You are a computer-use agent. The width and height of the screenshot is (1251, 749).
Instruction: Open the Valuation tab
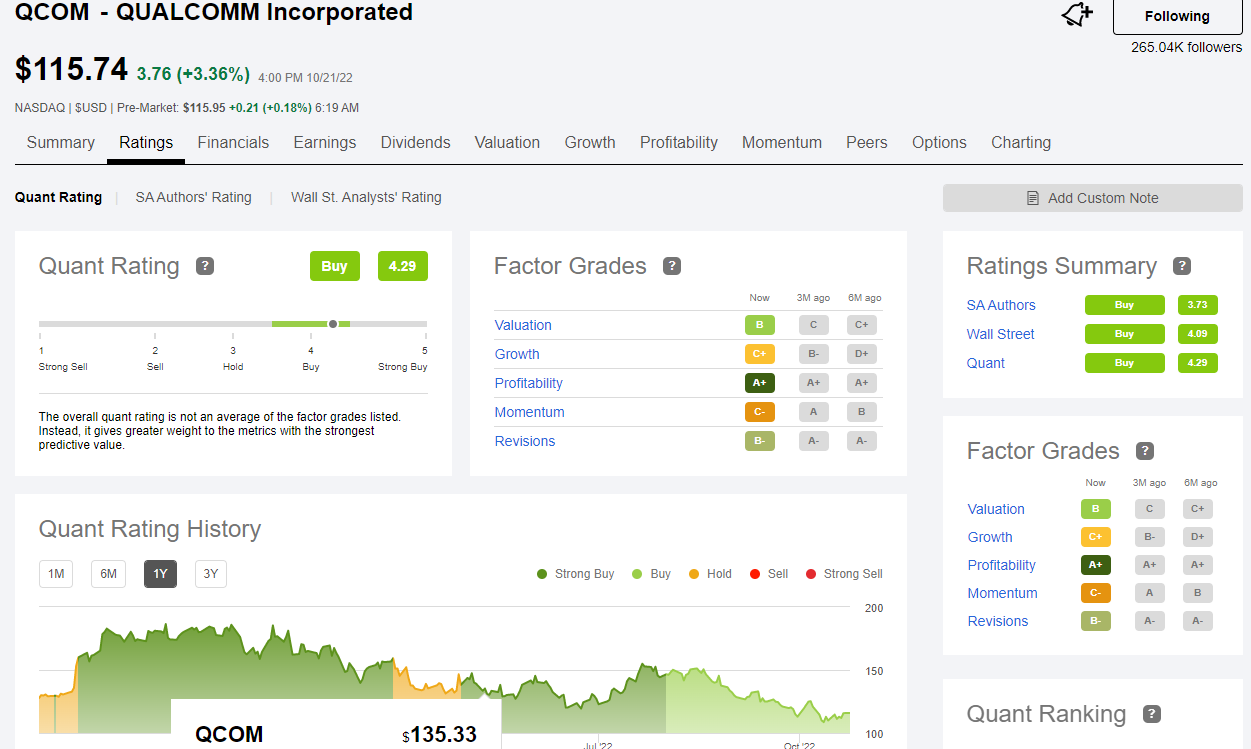coord(507,142)
